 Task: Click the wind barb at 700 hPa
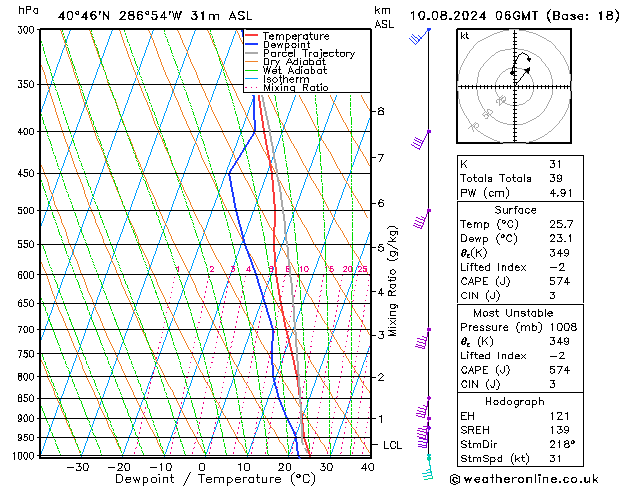tap(422, 338)
